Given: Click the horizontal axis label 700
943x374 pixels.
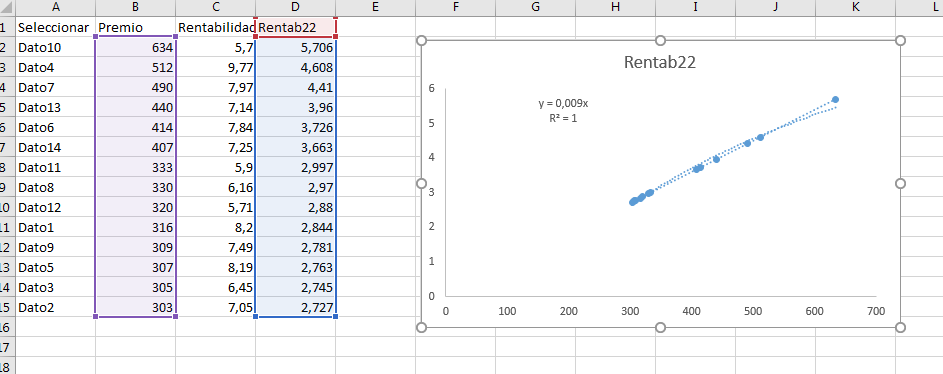Looking at the screenshot, I should (x=876, y=311).
